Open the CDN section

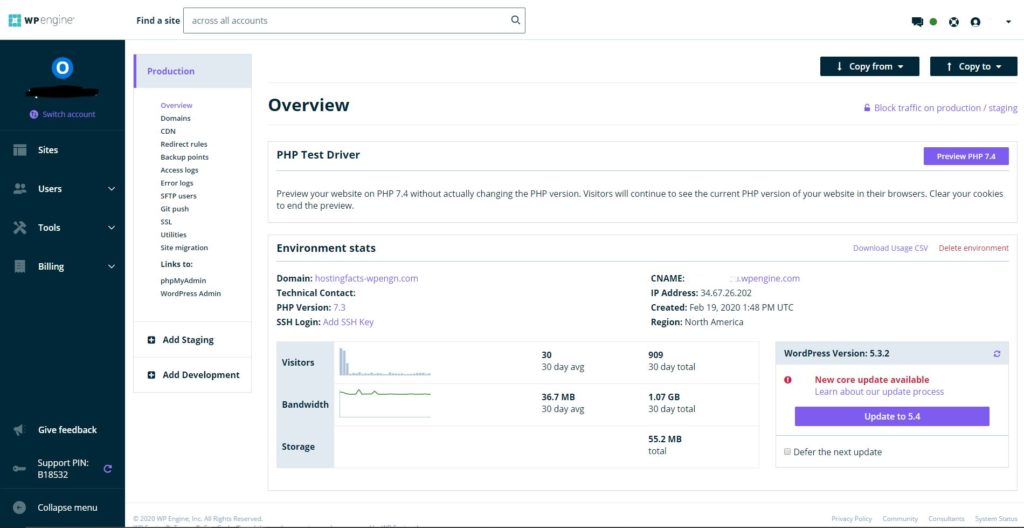[168, 131]
